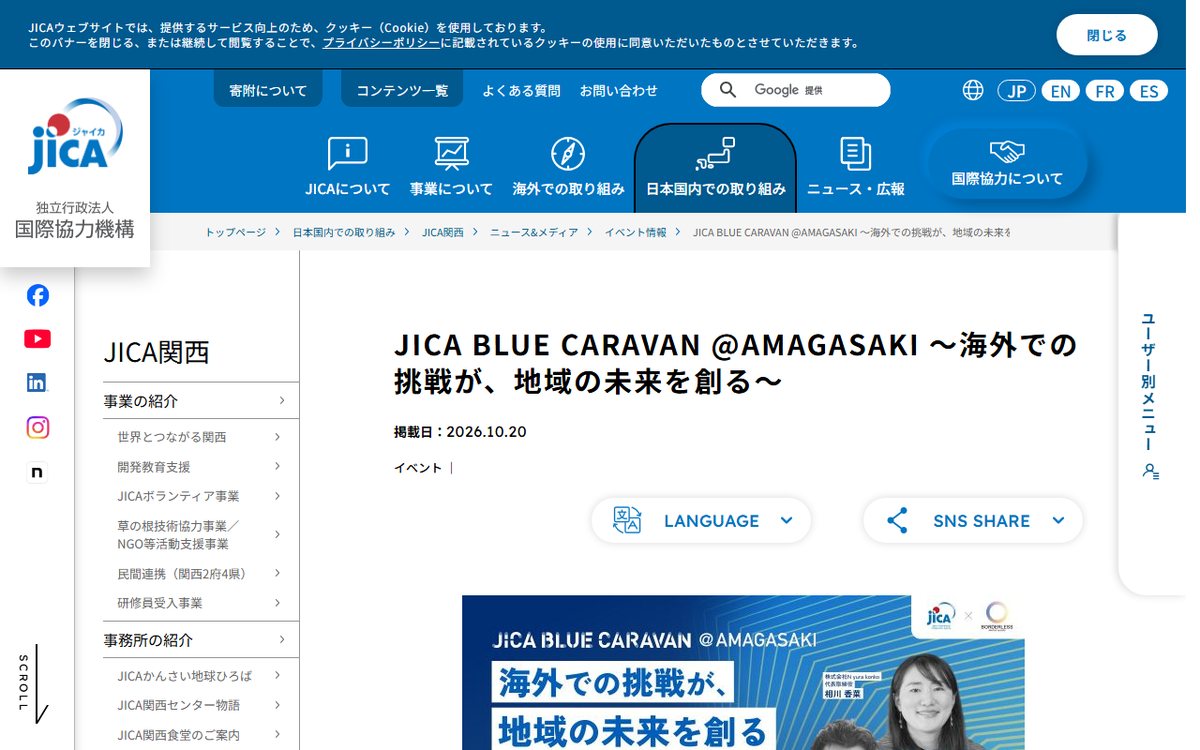
Task: Open the 海外での取り組み menu
Action: coord(568,167)
